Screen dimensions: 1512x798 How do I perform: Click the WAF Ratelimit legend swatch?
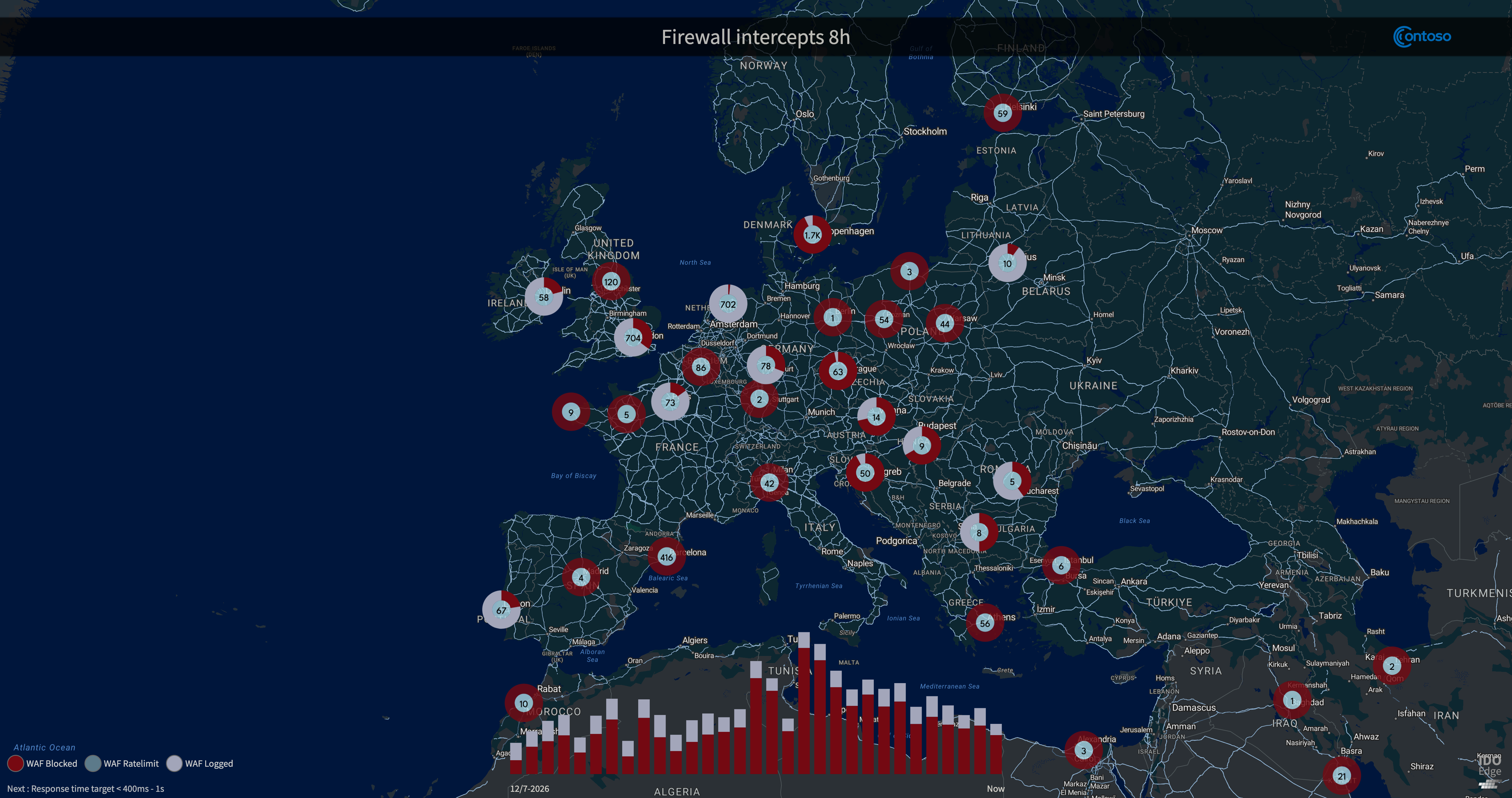click(x=93, y=763)
